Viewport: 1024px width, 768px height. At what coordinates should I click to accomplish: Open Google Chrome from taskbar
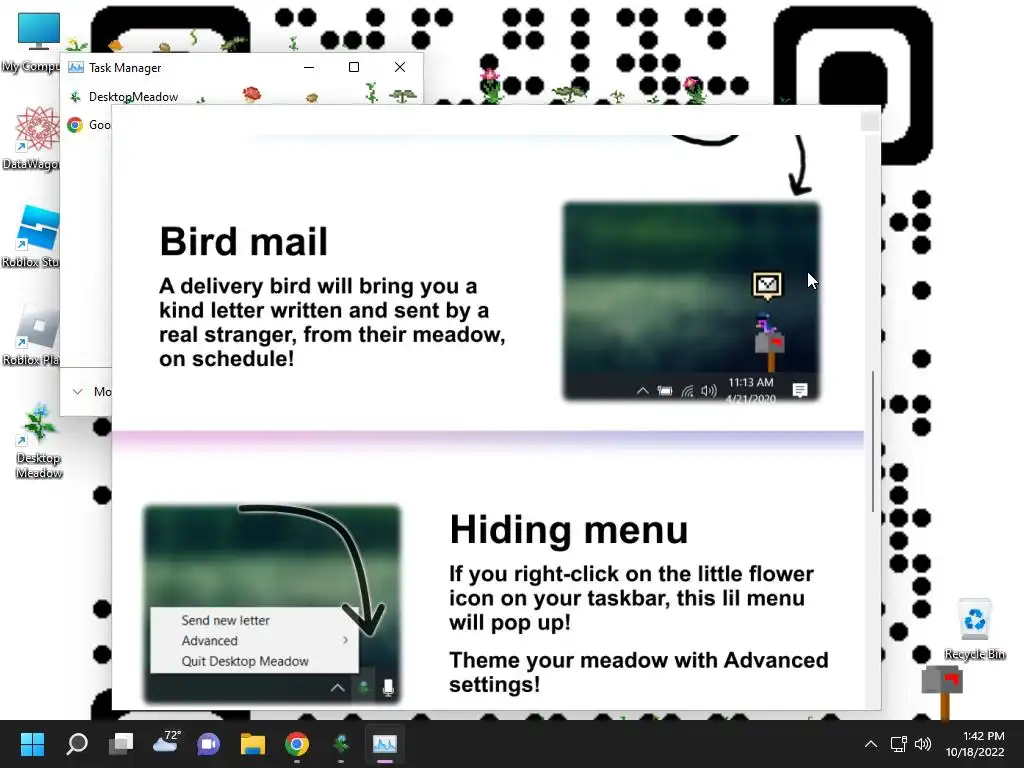[296, 744]
